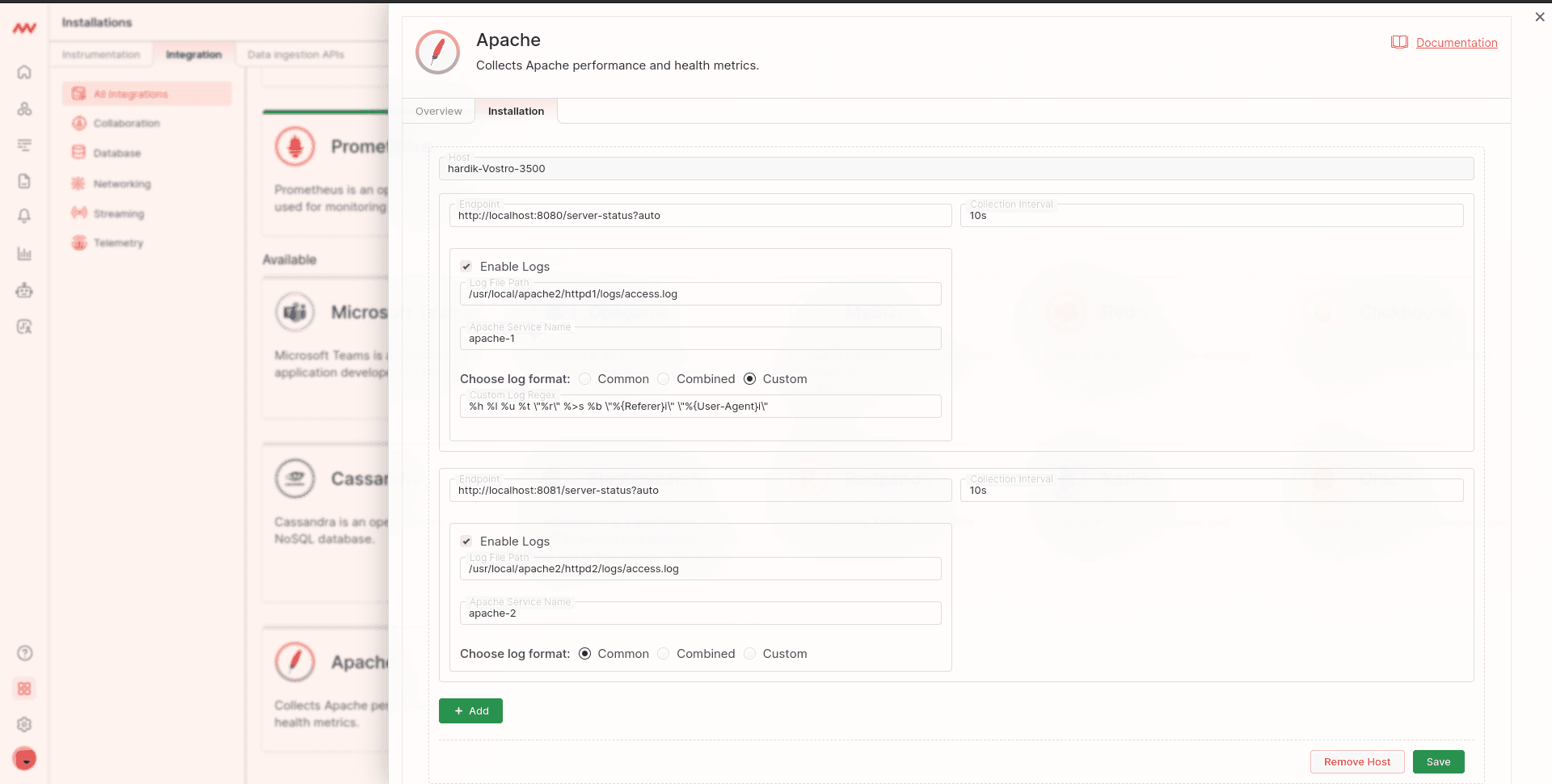Open the Apache Documentation link

point(1457,42)
